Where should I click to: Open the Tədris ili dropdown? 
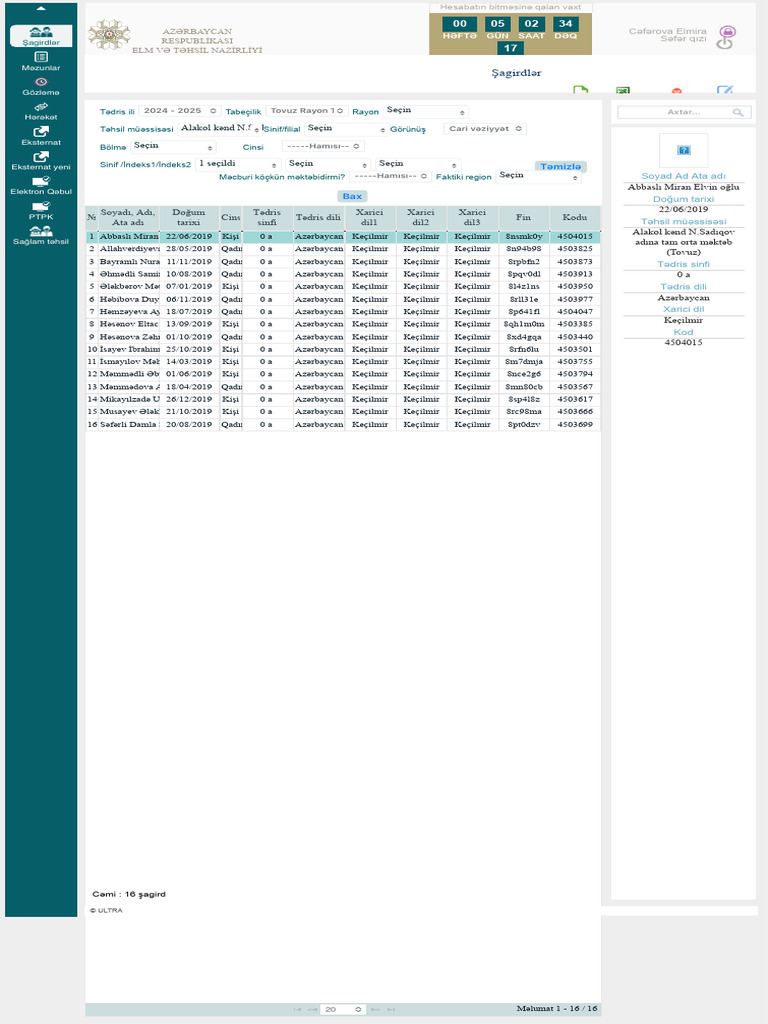pos(180,111)
